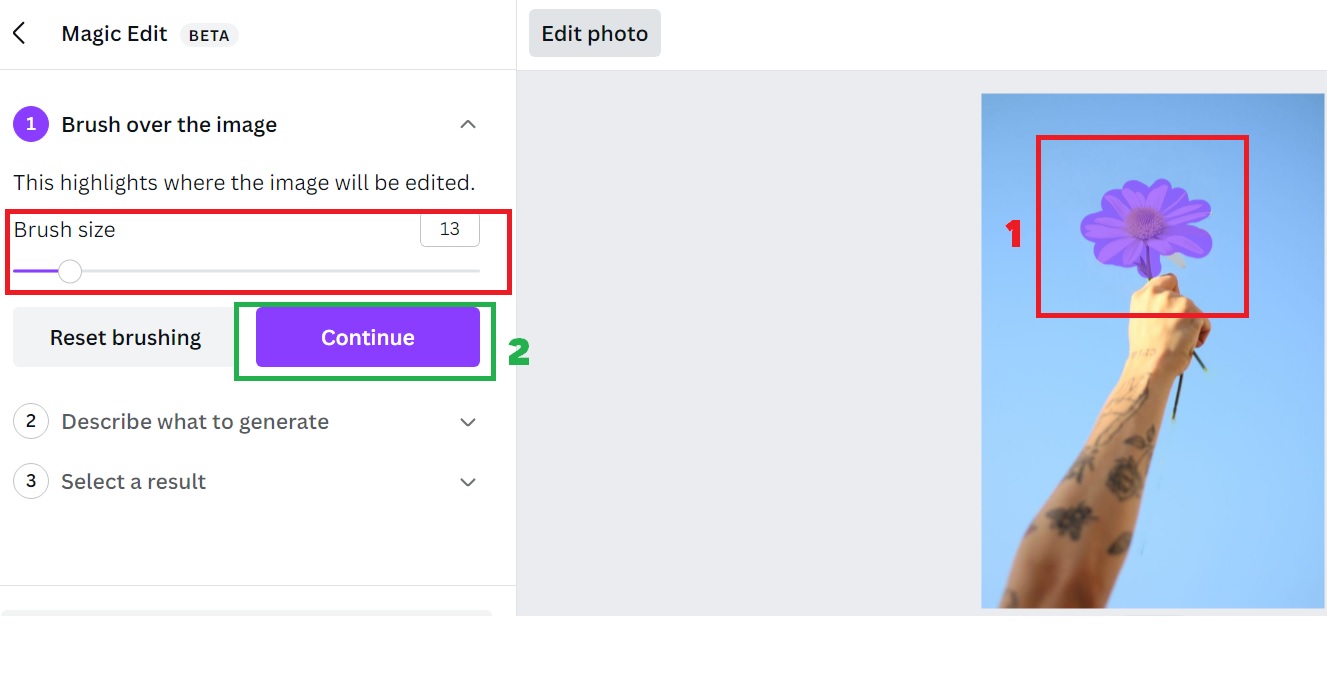Click the step 2 numbered circle

pyautogui.click(x=31, y=422)
